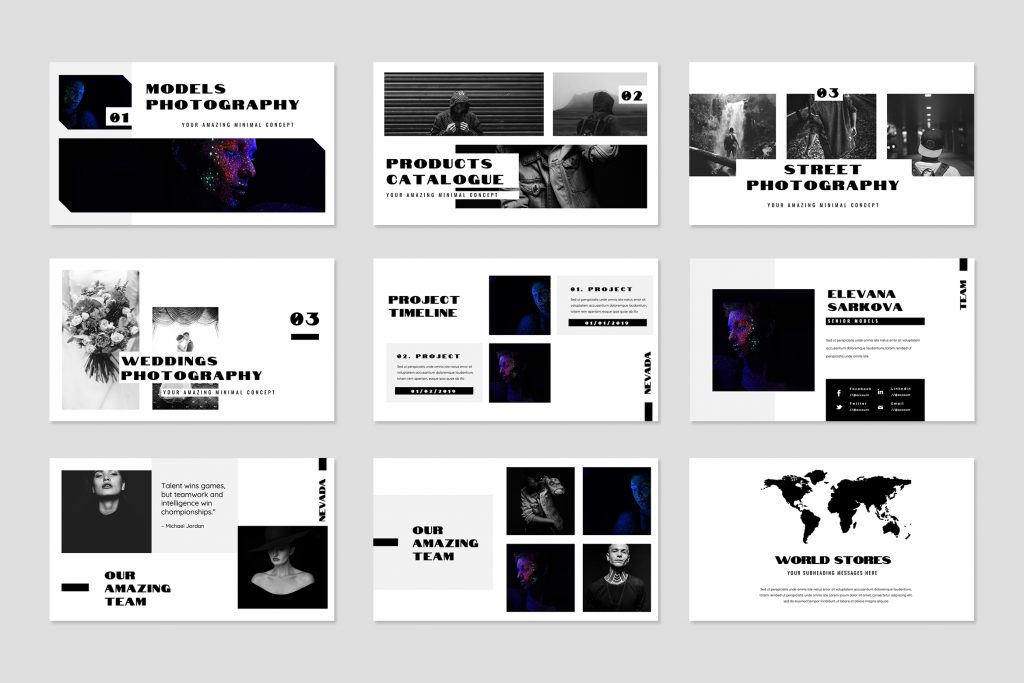Select bottom-left glitter-face photo on four-photo team slide
Viewport: 1024px width, 683px height.
(x=541, y=578)
